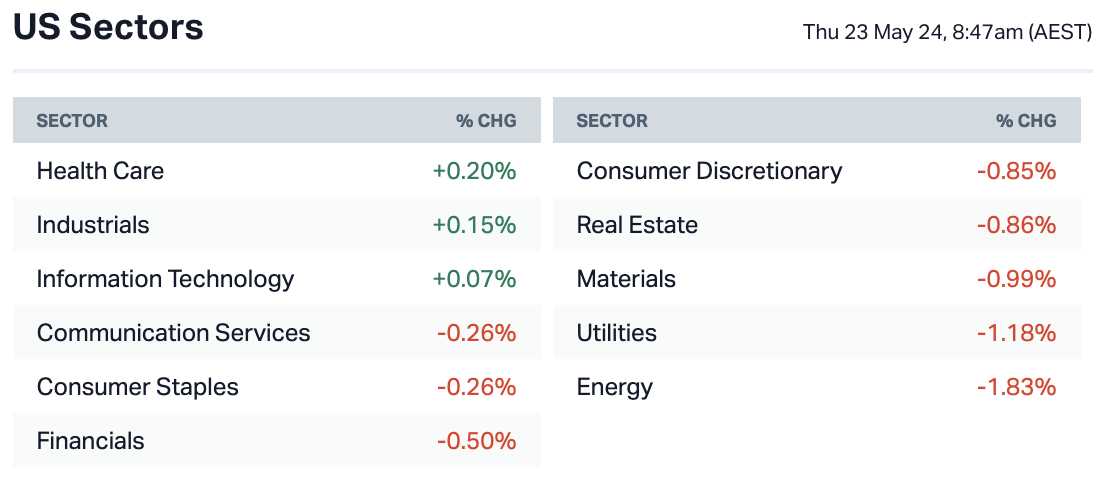Screen dimensions: 1110x488
Task: Select the Industrials sector row
Action: click(93, 225)
